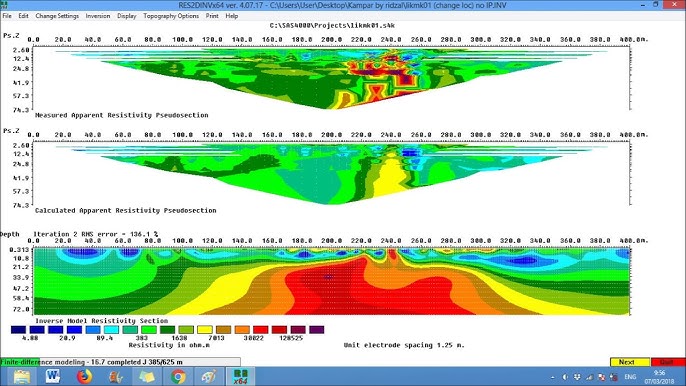Screen dimensions: 686x386
Task: Open the Display menu
Action: point(126,16)
